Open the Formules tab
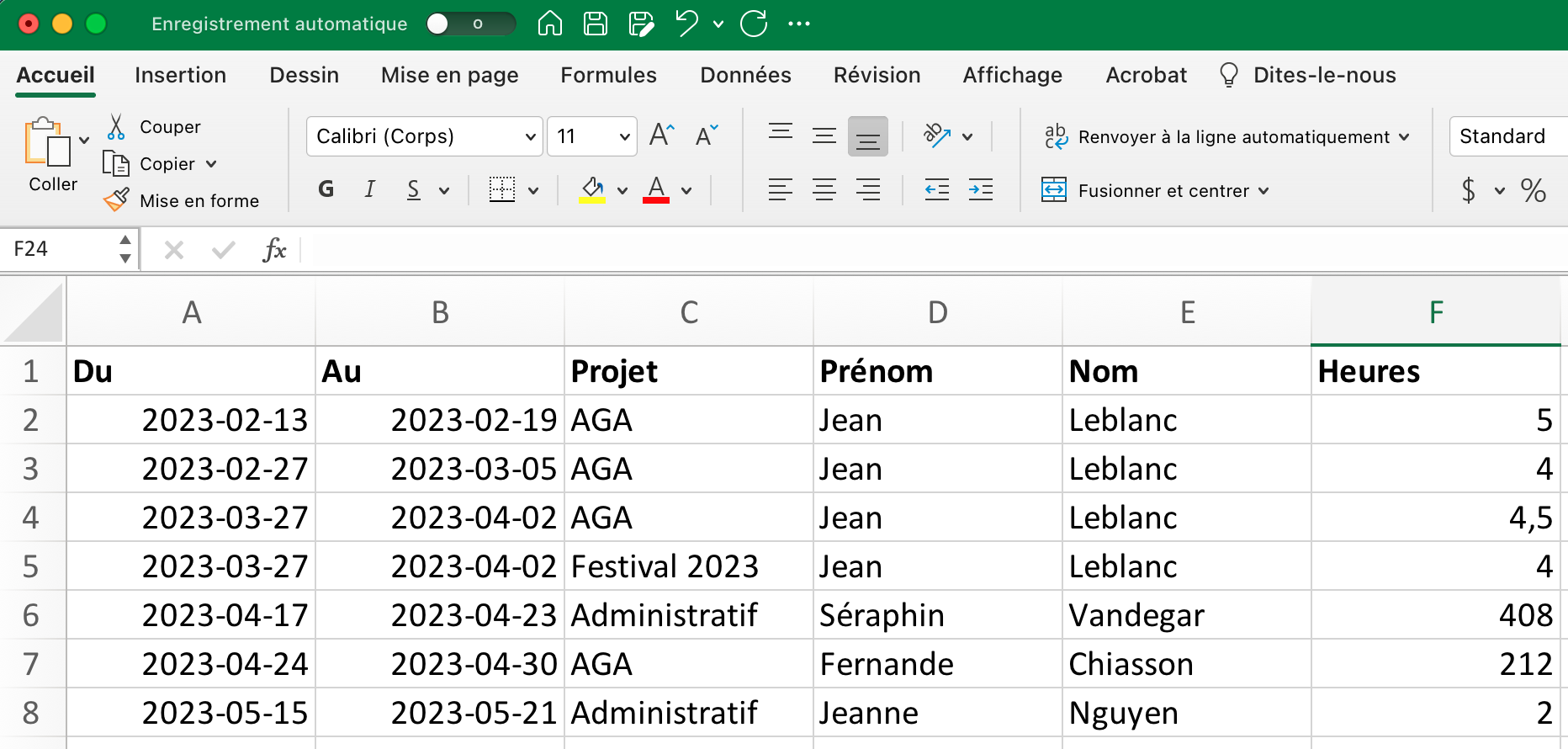The height and width of the screenshot is (749, 1568). (608, 75)
